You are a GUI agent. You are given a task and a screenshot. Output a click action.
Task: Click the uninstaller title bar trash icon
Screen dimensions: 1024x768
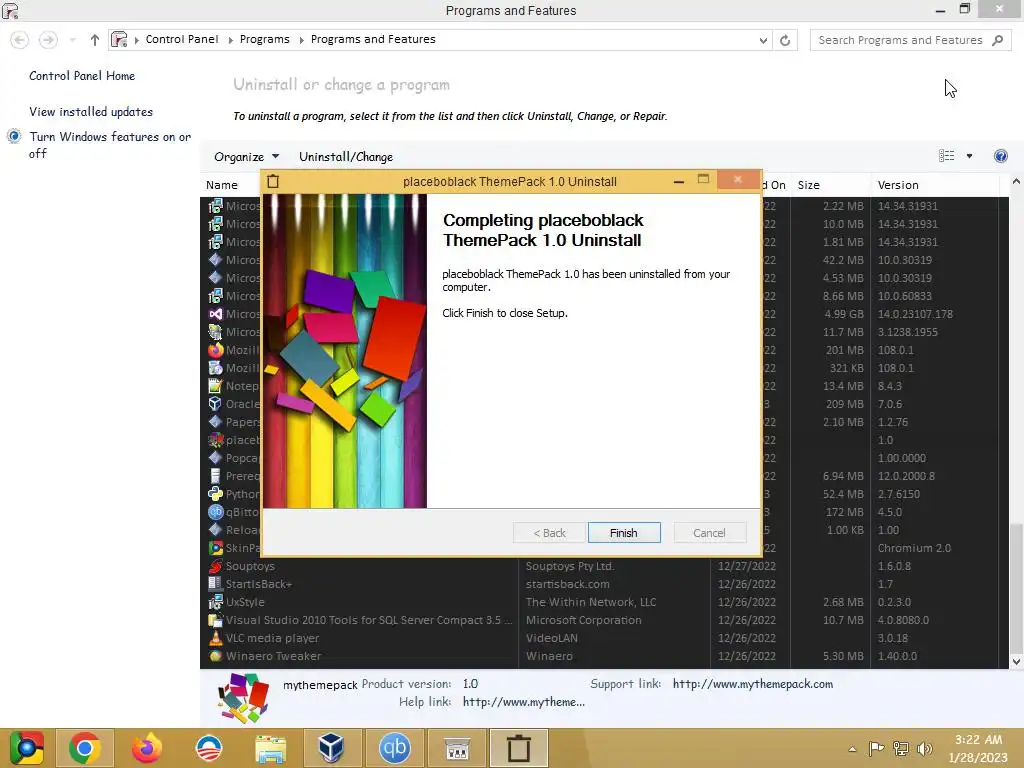click(x=273, y=182)
